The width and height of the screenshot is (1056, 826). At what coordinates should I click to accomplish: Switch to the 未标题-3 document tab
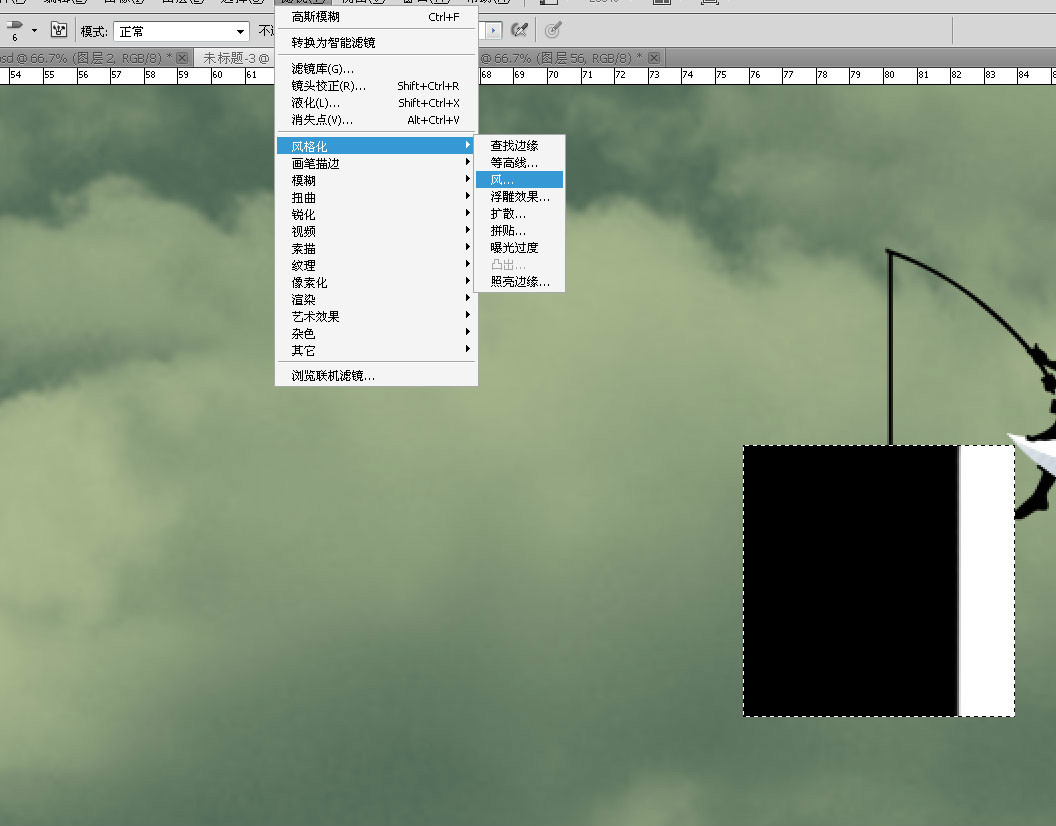(236, 58)
